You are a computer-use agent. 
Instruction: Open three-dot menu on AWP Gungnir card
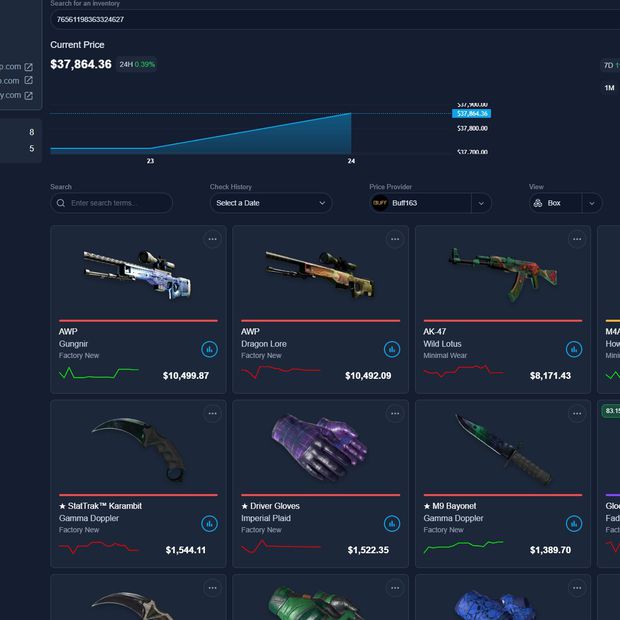coord(212,239)
